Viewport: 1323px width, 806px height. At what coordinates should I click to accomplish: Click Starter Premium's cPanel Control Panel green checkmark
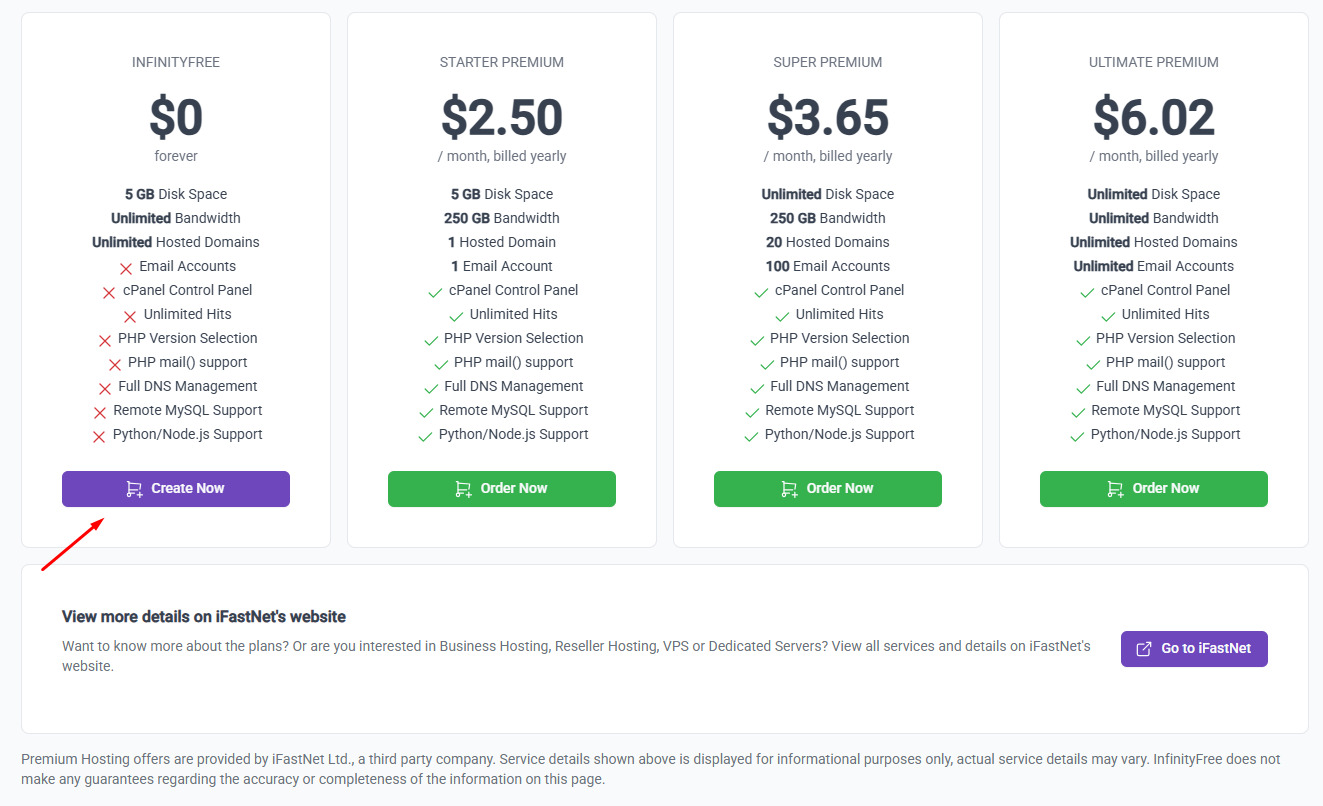435,292
